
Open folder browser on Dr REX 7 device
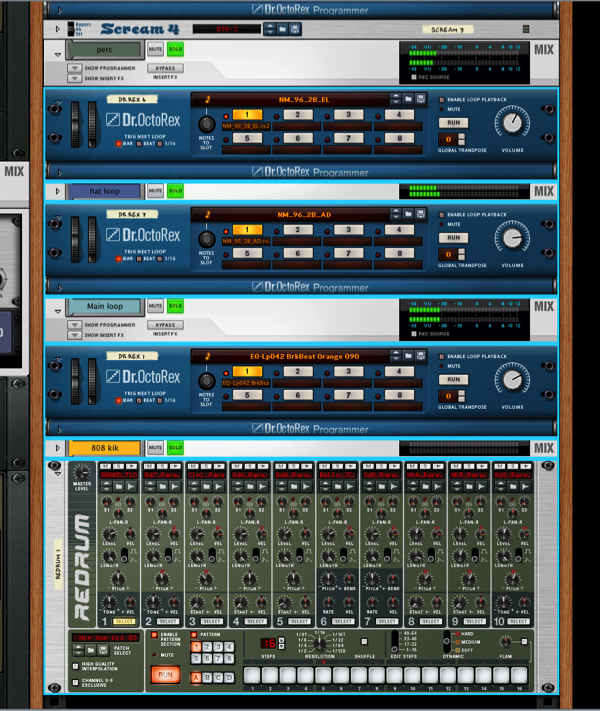[x=408, y=214]
